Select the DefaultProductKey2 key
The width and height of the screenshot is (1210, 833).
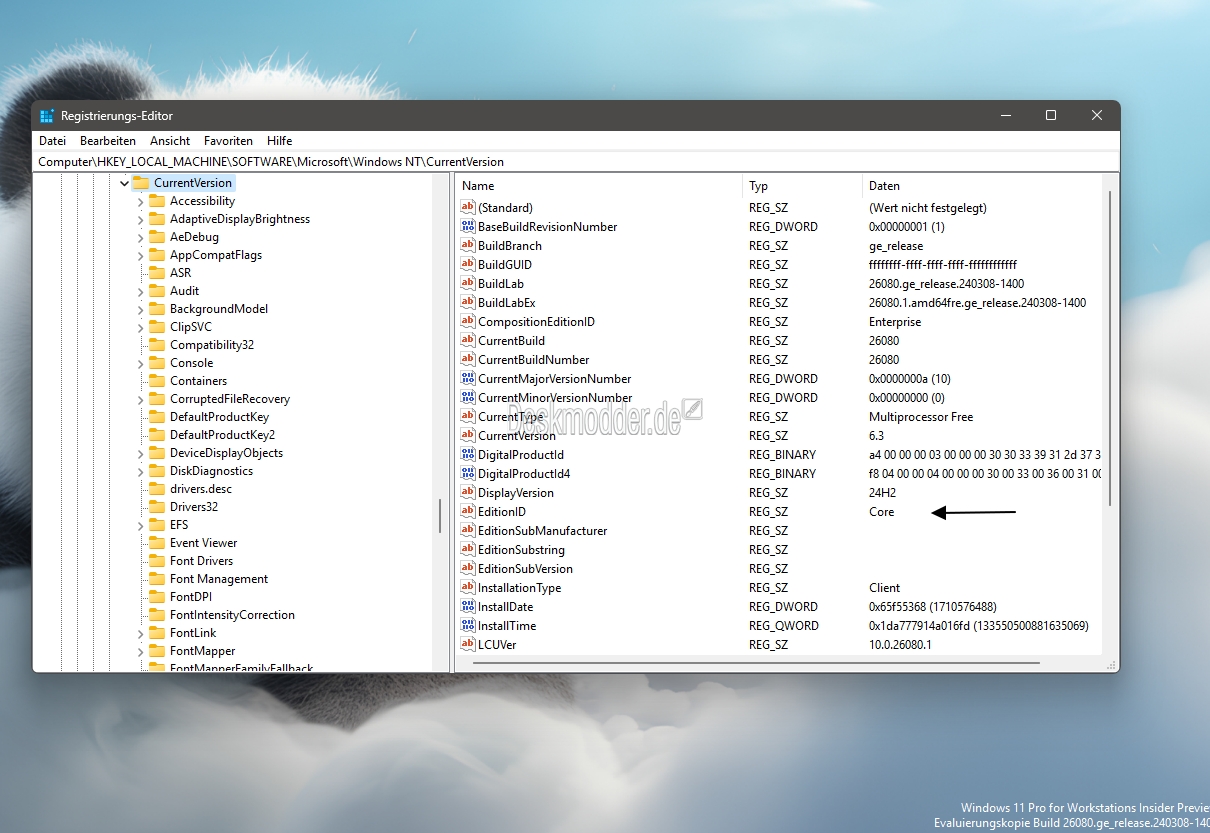click(222, 435)
